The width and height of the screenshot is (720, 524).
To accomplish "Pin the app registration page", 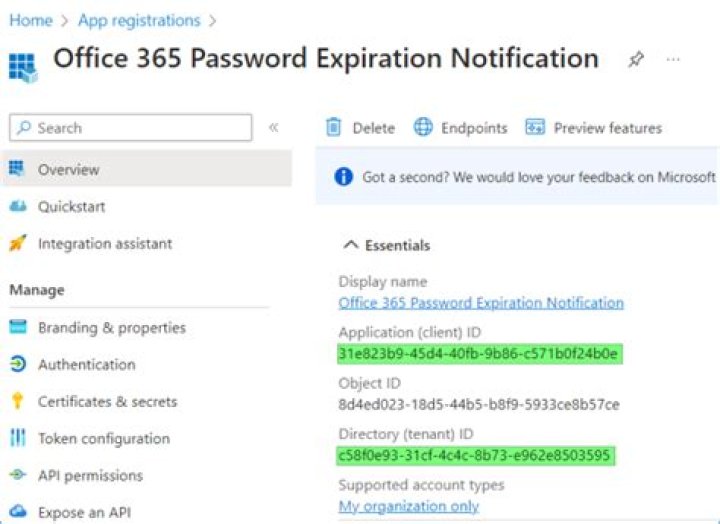I will pyautogui.click(x=636, y=59).
